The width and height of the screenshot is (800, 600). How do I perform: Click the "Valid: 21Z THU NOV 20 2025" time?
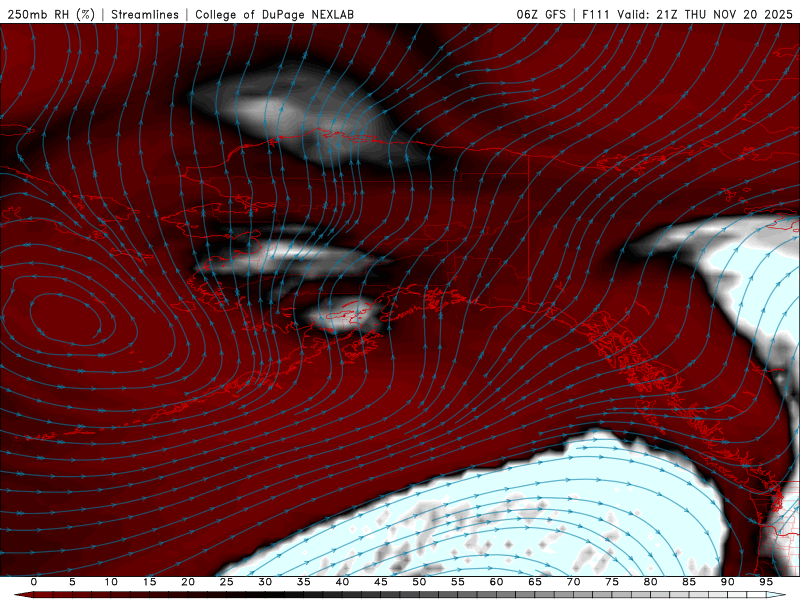tap(705, 14)
